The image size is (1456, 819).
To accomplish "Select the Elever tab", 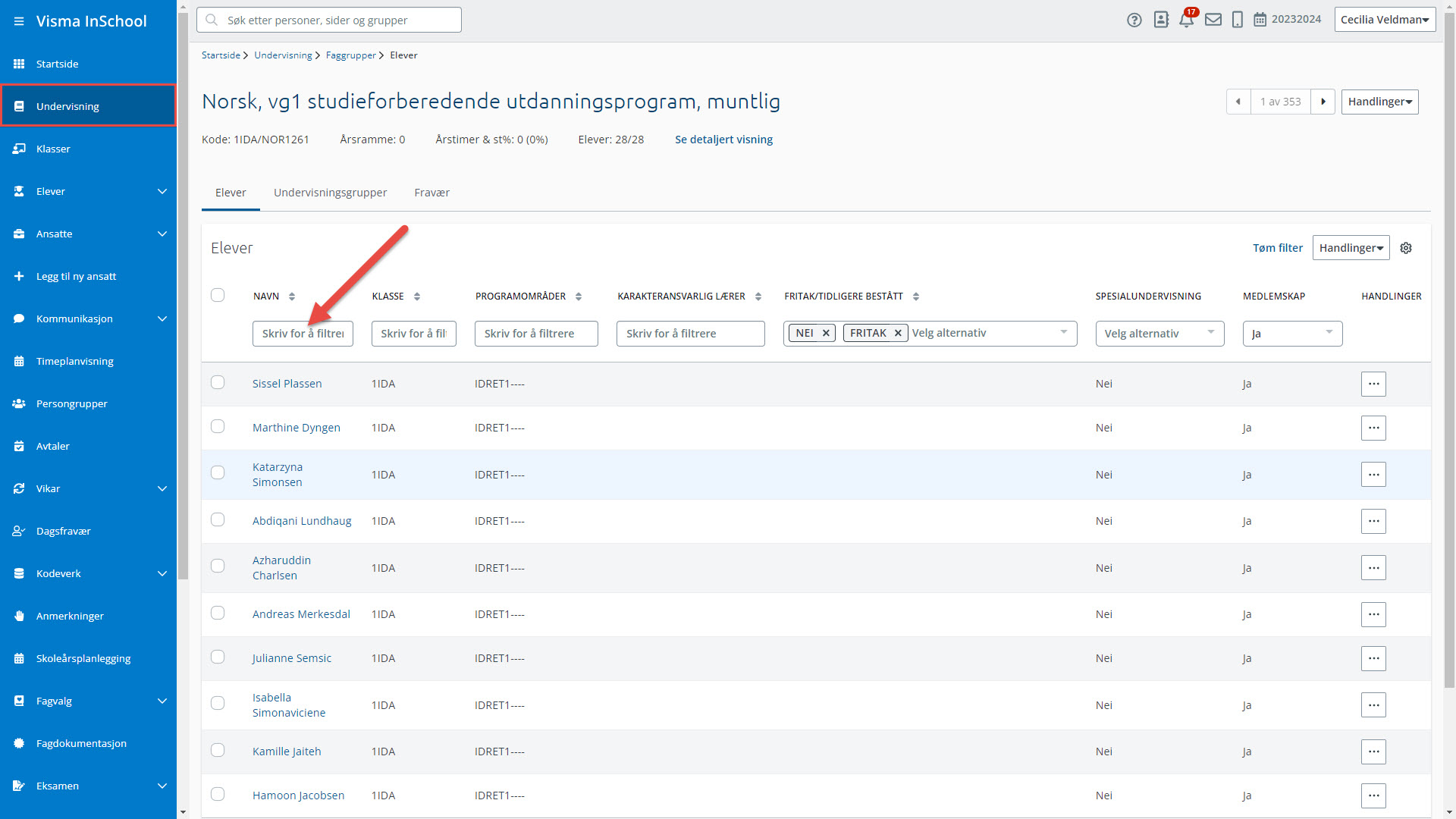I will 231,193.
